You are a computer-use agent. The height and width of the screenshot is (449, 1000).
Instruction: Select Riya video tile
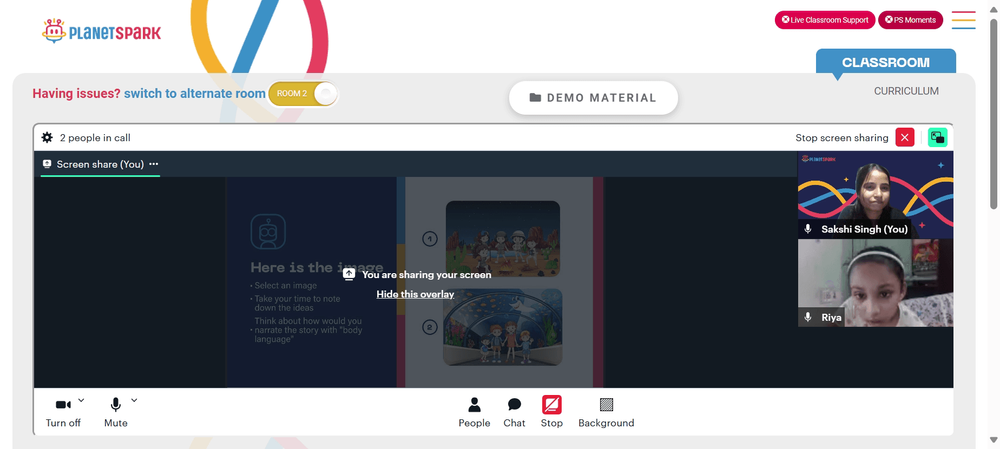click(x=875, y=283)
